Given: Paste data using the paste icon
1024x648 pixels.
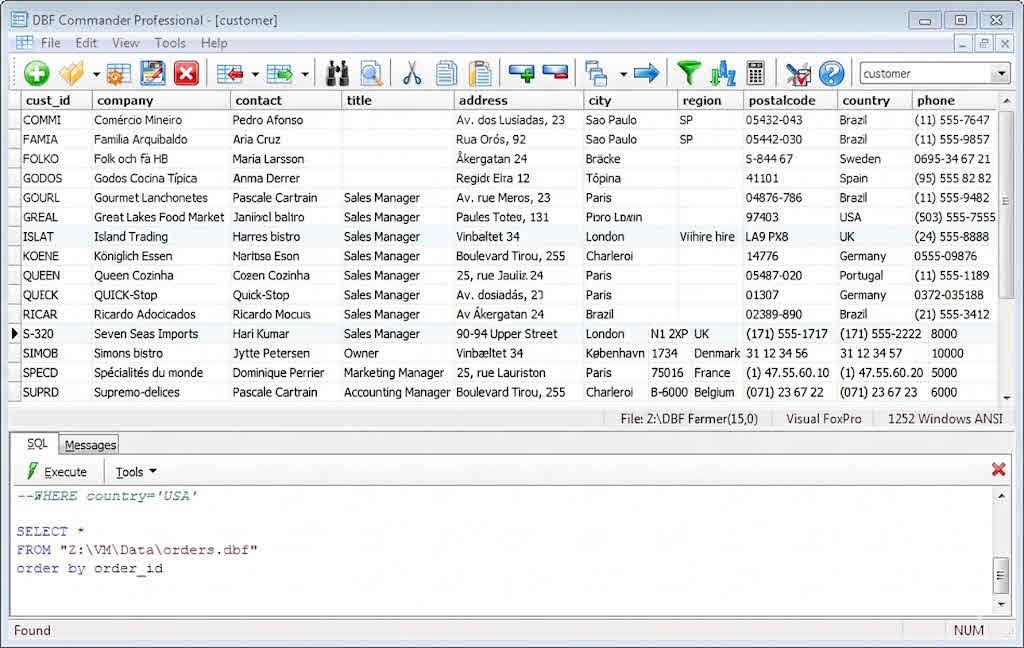Looking at the screenshot, I should pos(480,72).
